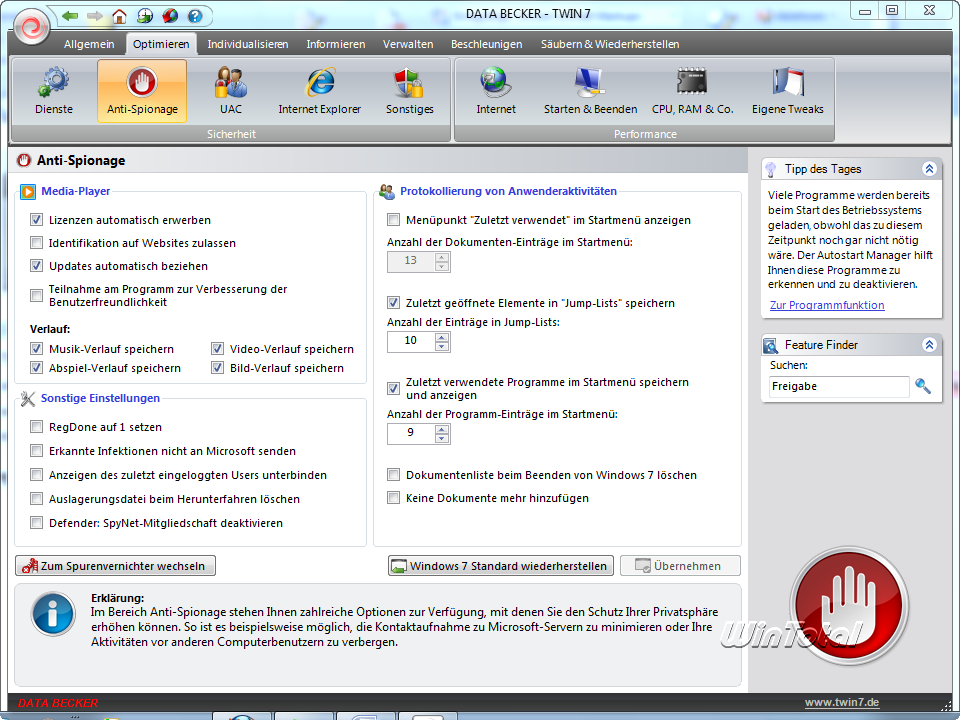Screen dimensions: 960x720
Task: Click the globe refresh icon in top toolbar
Action: [x=144, y=16]
